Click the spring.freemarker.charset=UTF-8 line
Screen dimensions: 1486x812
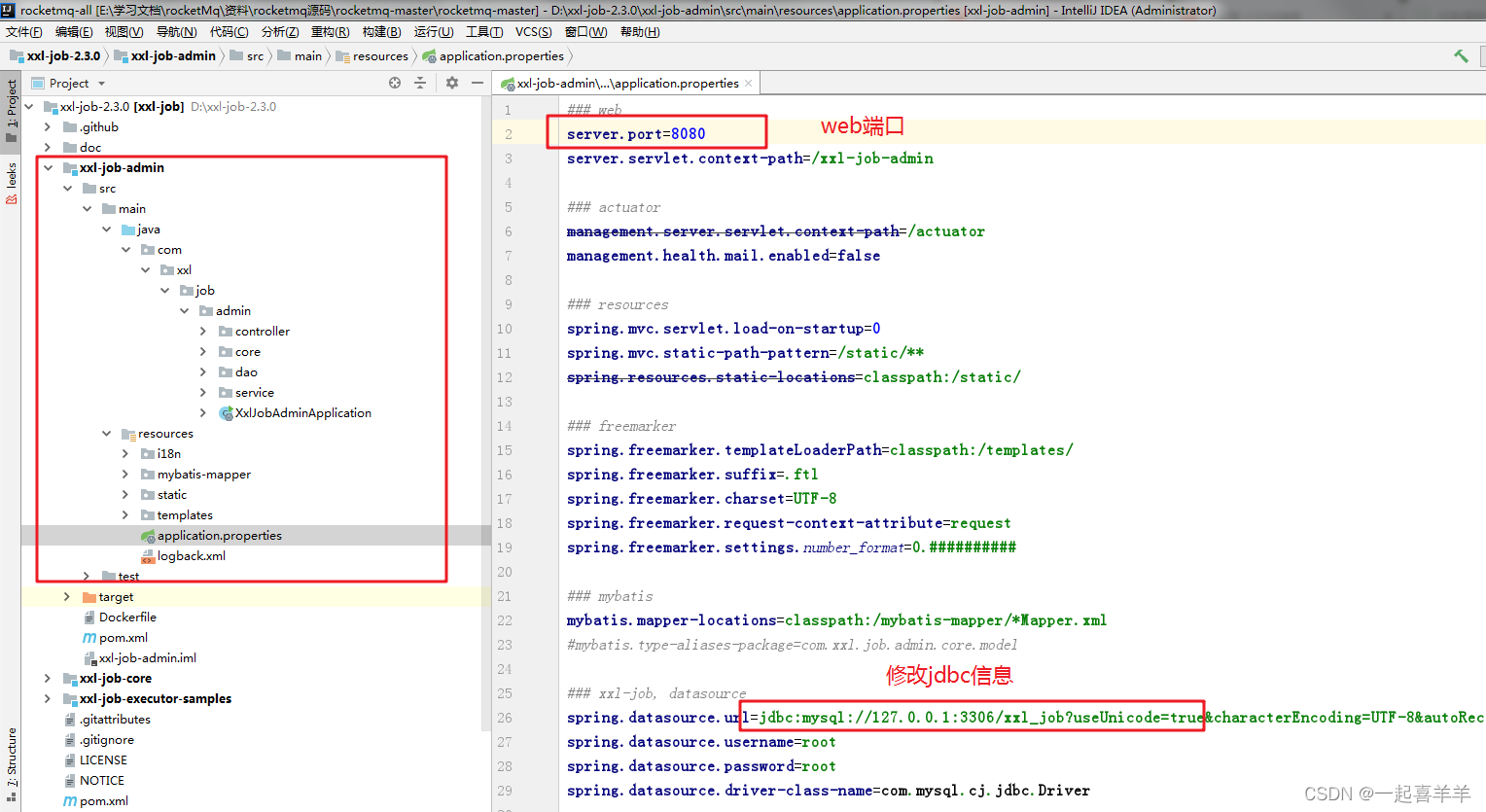coord(701,499)
